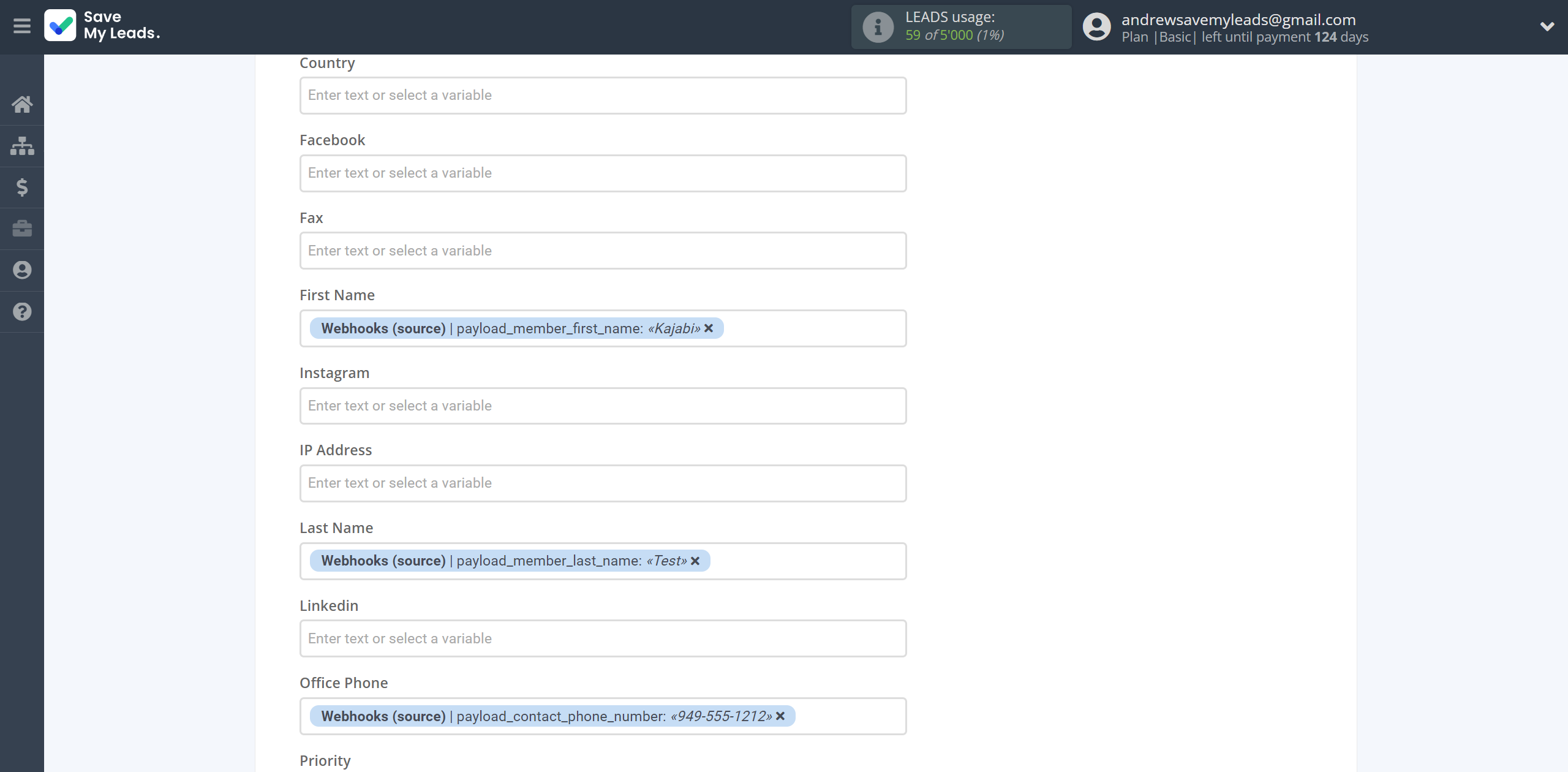Go to Home in sidebar
Viewport: 1568px width, 772px height.
point(22,104)
